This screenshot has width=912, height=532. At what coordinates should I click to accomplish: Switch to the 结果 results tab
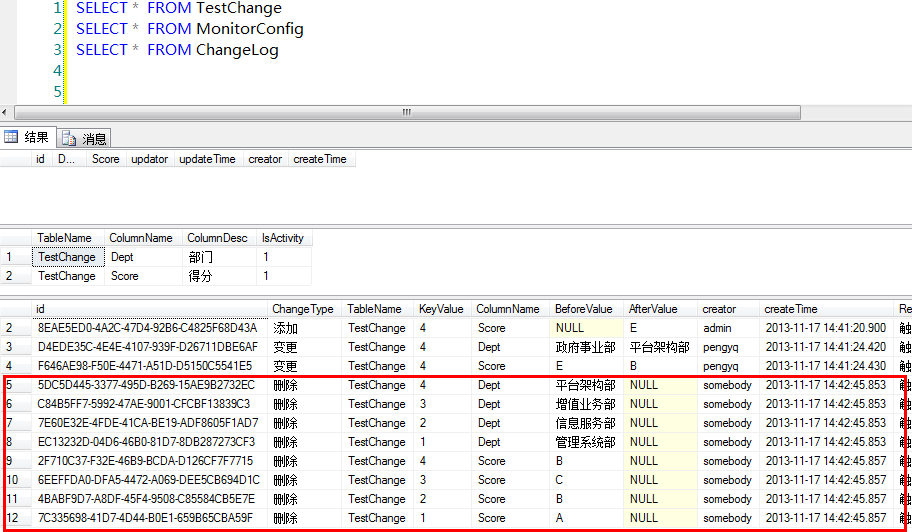(x=28, y=137)
